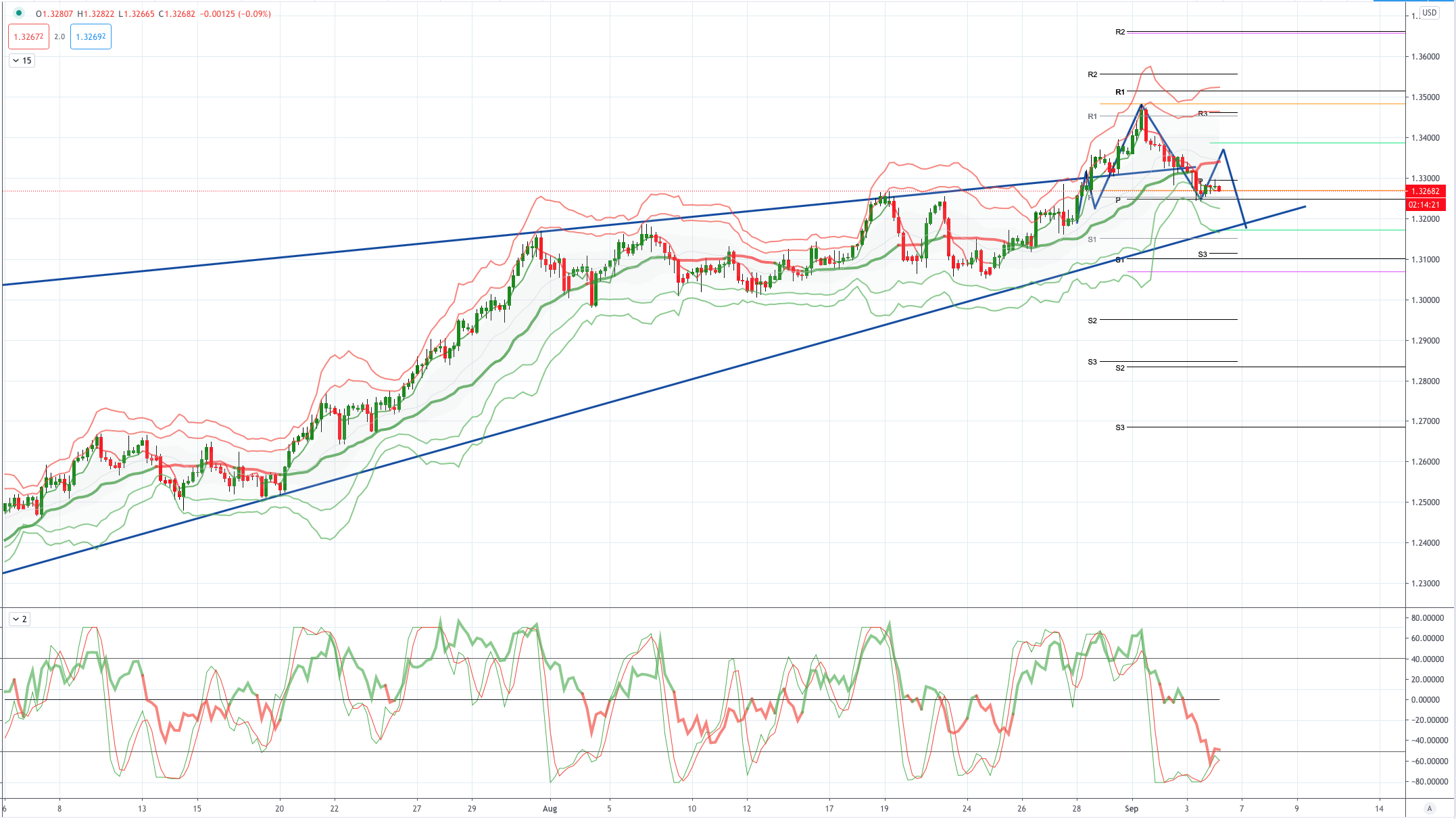Click the OHLC open value O1.32807
Image resolution: width=1456 pixels, height=819 pixels.
(54, 14)
